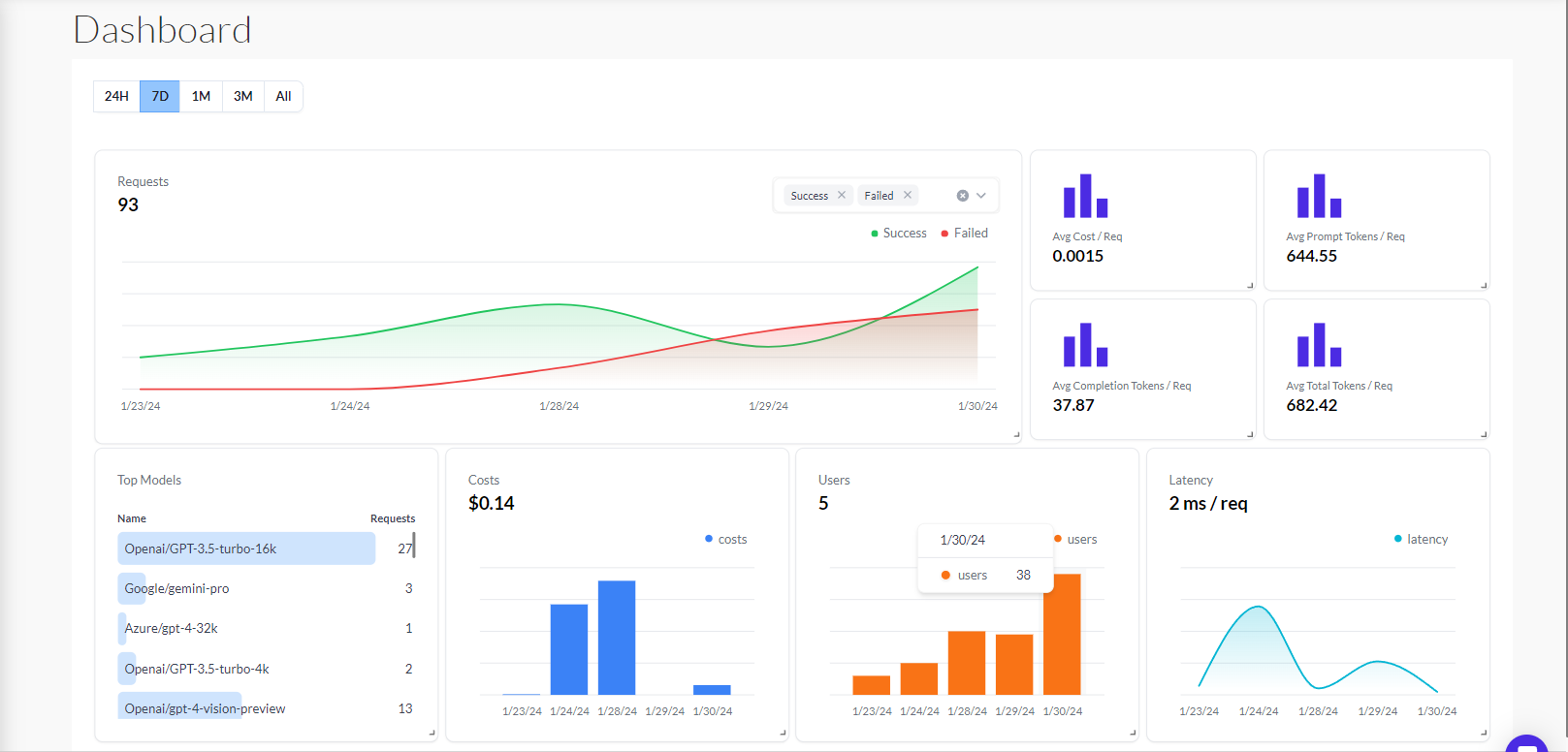1568x752 pixels.
Task: Select the Openai/gpt-4-vision-preview model row
Action: click(x=266, y=707)
